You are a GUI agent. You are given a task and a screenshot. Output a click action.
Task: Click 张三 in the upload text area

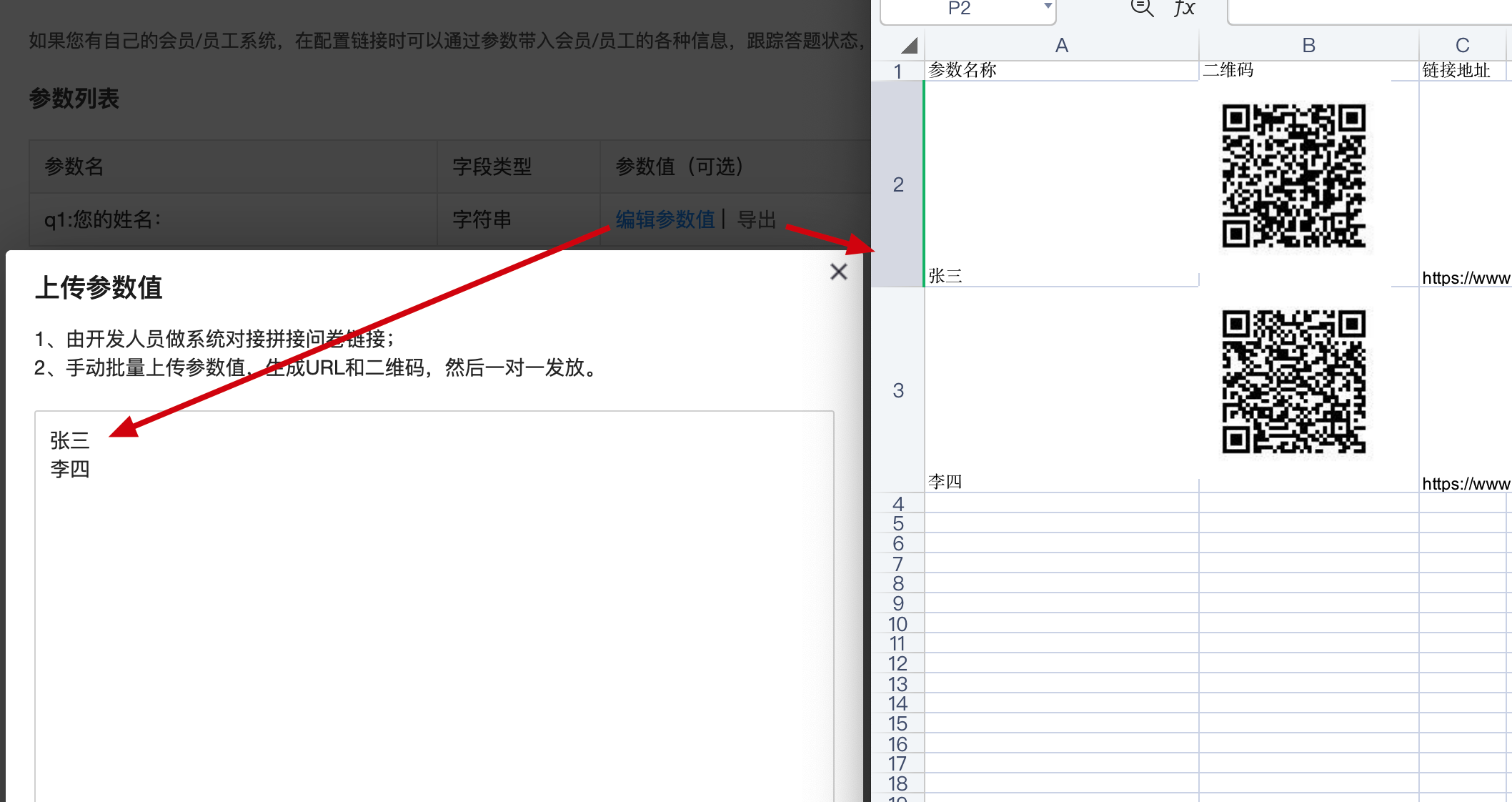70,440
